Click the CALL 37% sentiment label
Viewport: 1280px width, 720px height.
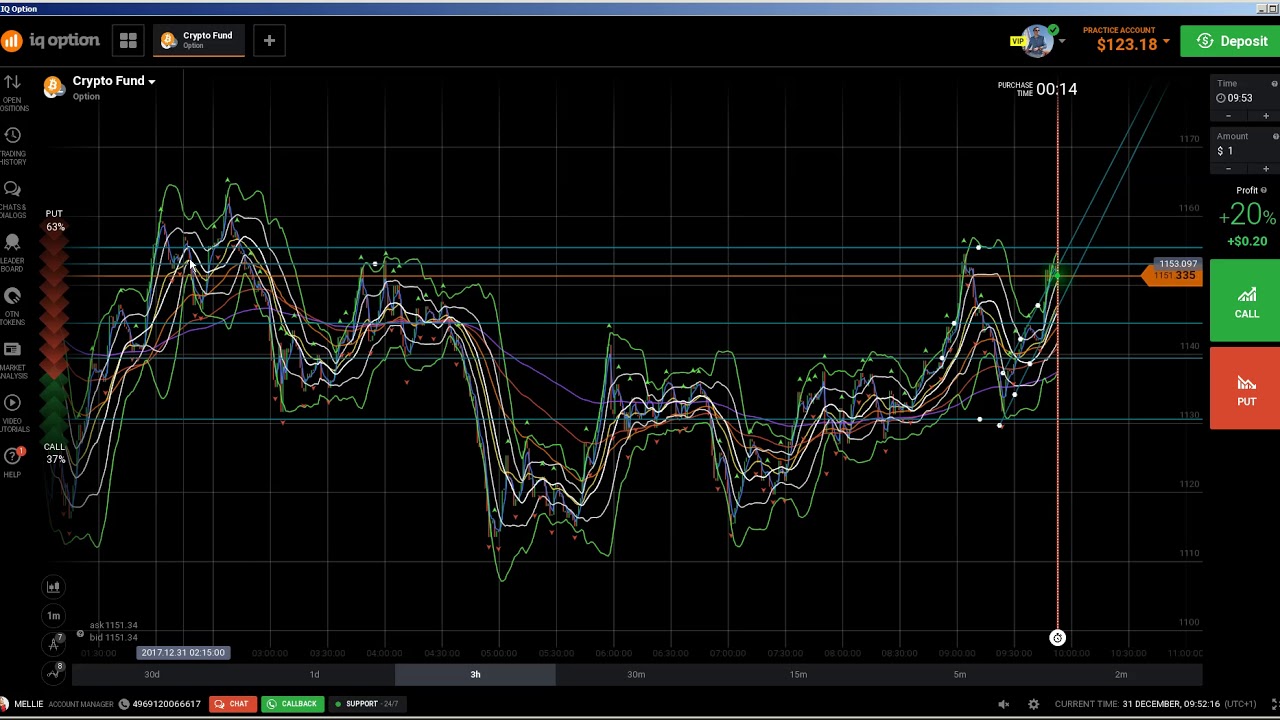click(x=54, y=453)
